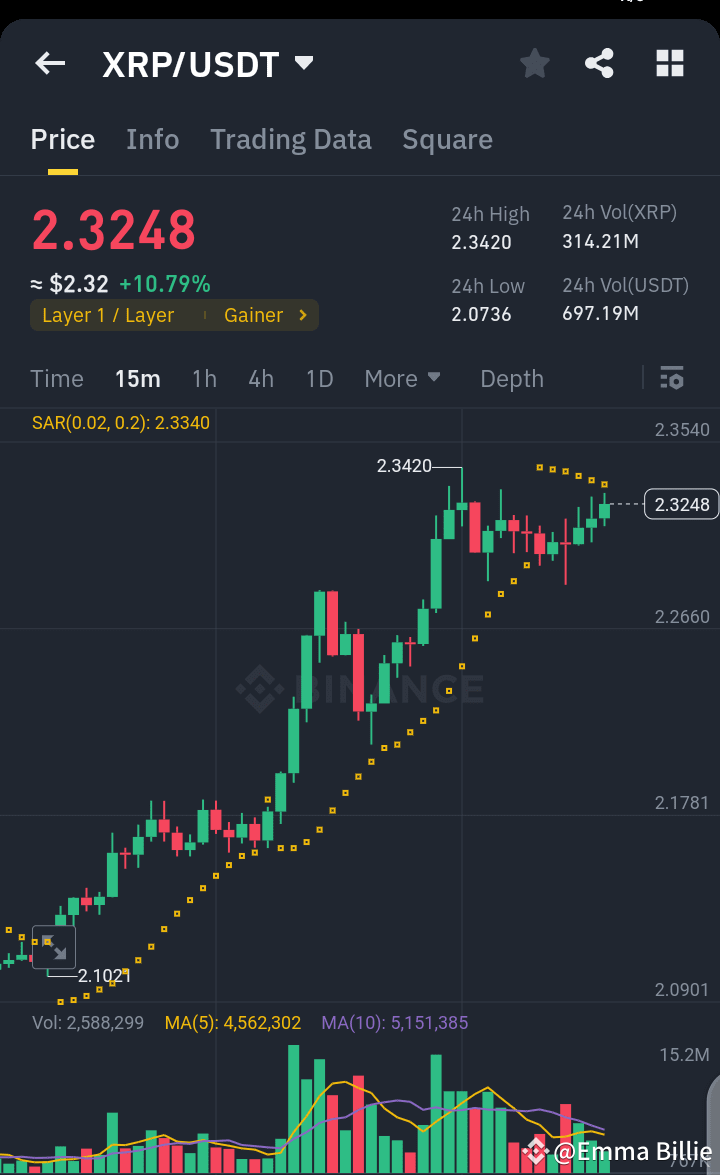Open the Square tab
The width and height of the screenshot is (720, 1175).
(x=447, y=139)
